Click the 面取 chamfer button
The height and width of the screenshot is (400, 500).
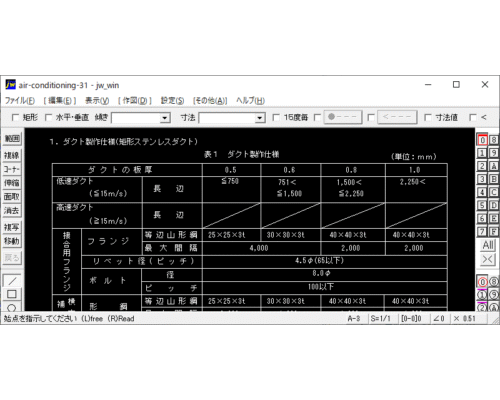click(12, 196)
